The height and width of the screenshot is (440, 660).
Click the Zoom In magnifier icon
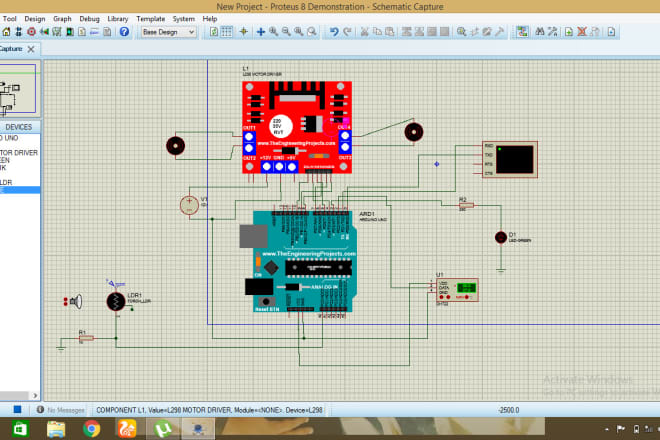click(274, 32)
